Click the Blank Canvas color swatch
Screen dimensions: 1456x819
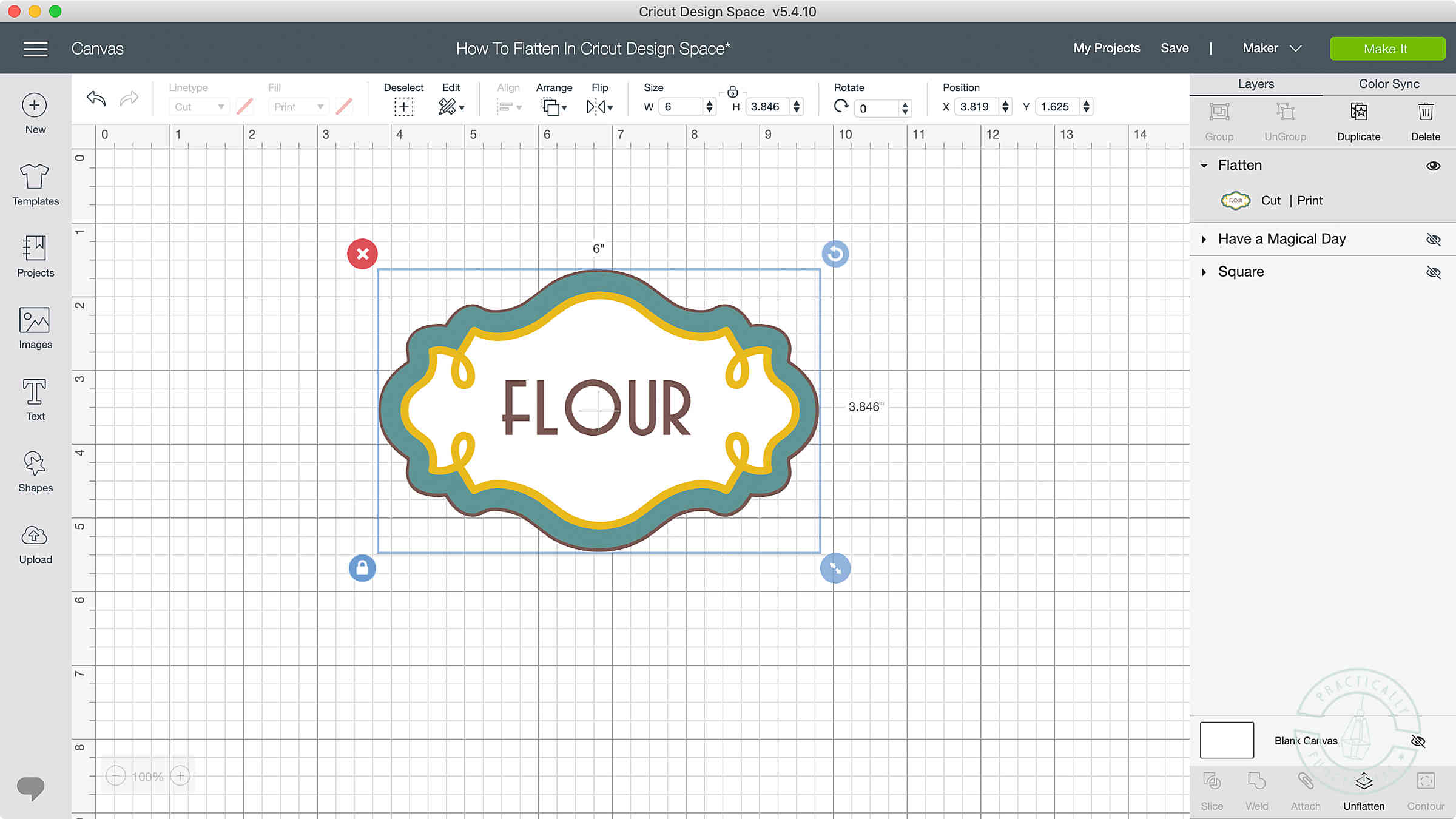[x=1227, y=740]
